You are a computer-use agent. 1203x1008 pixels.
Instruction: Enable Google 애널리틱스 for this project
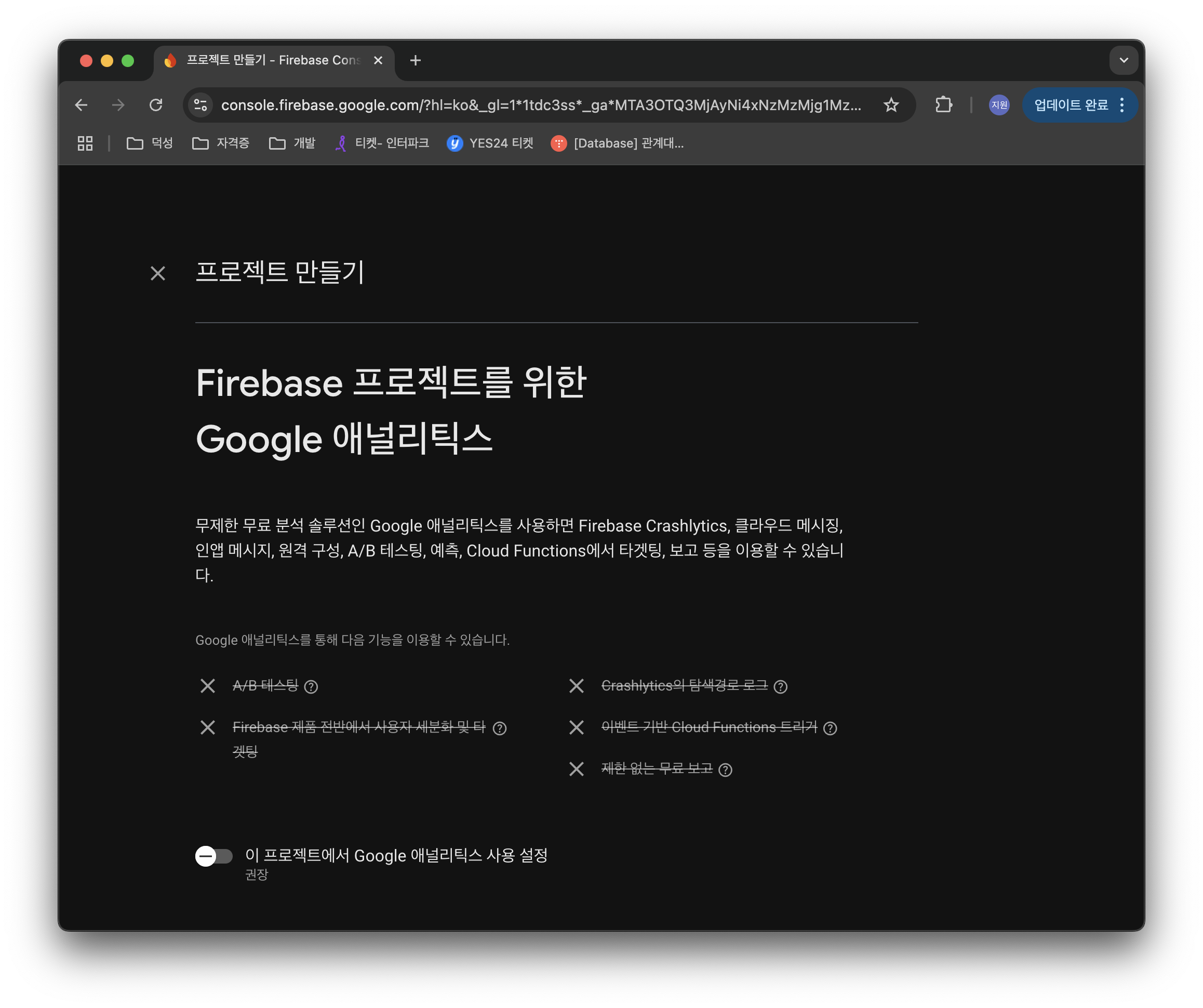213,856
